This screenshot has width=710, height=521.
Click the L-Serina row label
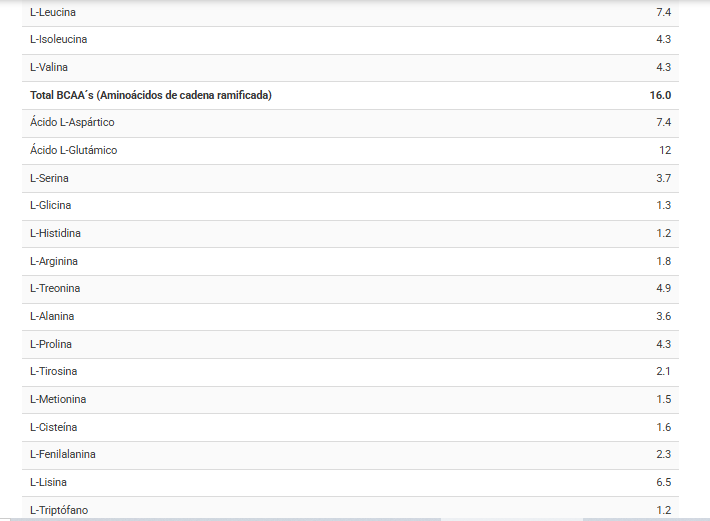click(50, 178)
